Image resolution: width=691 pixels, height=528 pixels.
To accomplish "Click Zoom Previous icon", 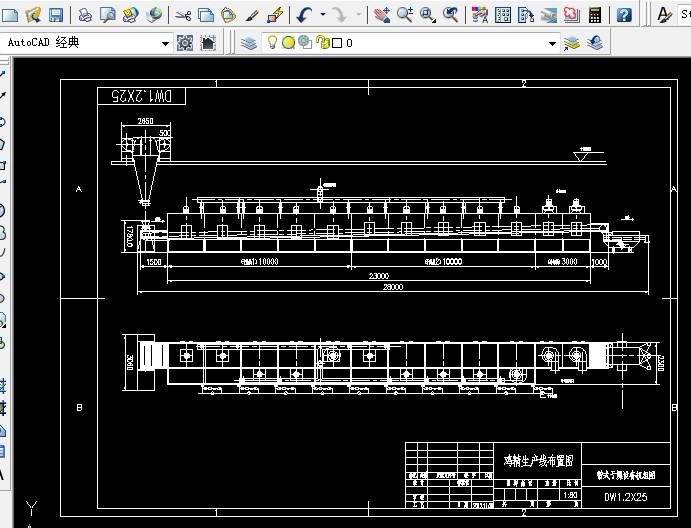I will 450,15.
